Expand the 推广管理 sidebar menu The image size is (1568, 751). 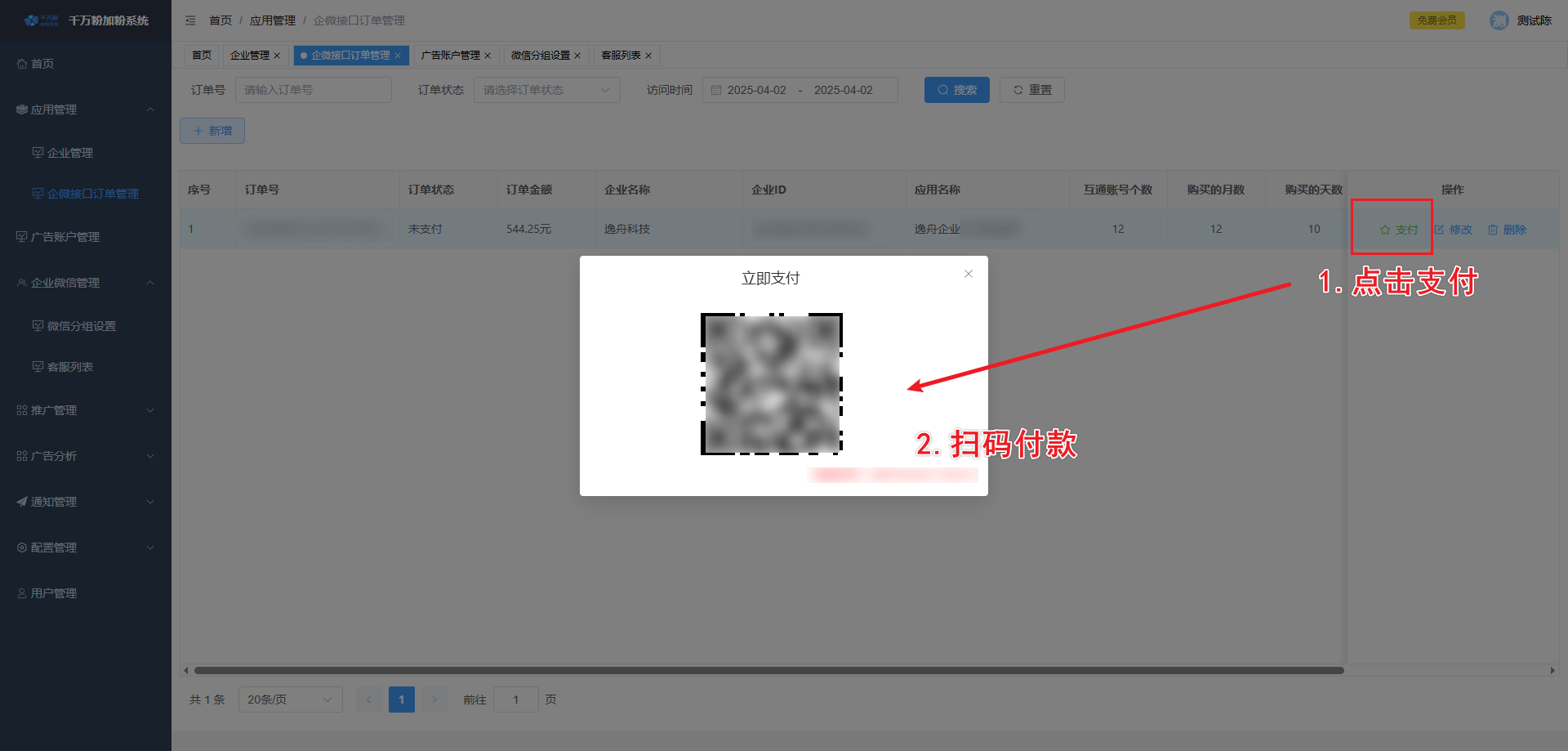coord(86,410)
